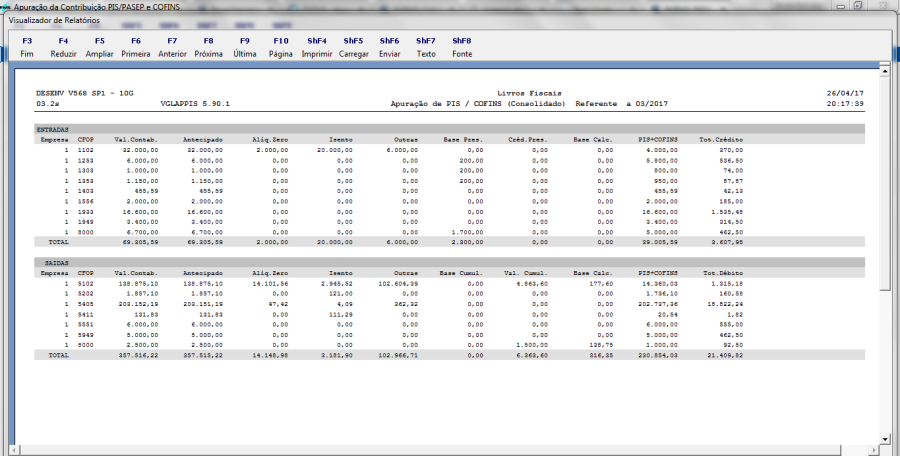Click Créd.Pres. column header
The height and width of the screenshot is (456, 900).
(x=528, y=140)
